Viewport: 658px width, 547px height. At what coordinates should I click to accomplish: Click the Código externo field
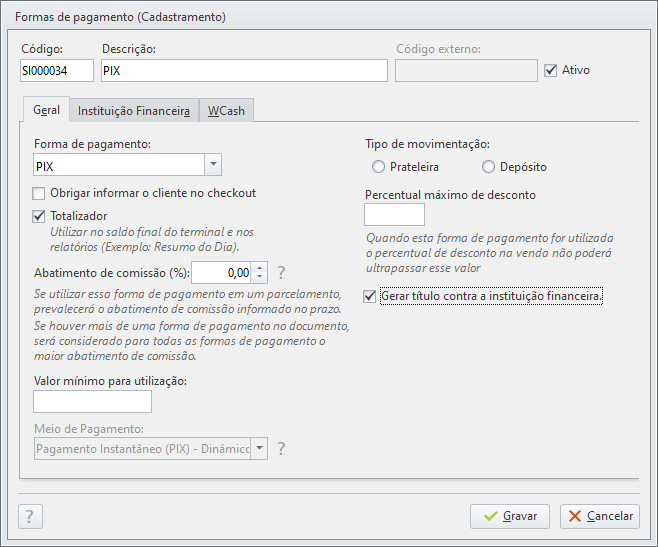(466, 71)
